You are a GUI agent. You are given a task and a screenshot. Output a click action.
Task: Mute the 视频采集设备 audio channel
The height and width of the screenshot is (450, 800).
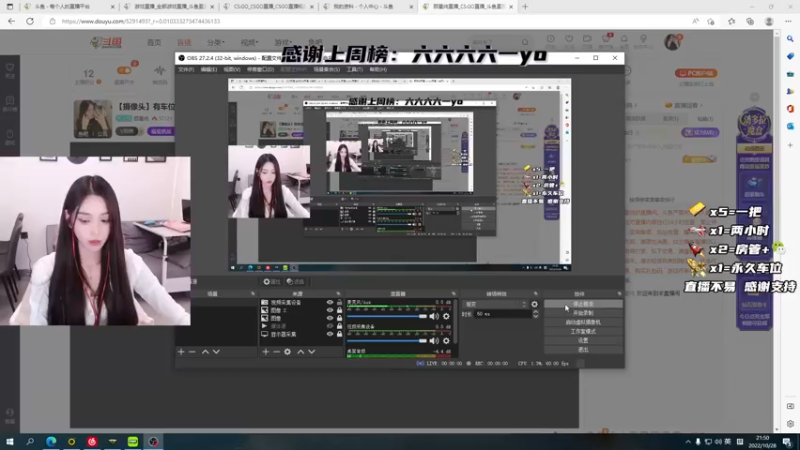pyautogui.click(x=434, y=341)
